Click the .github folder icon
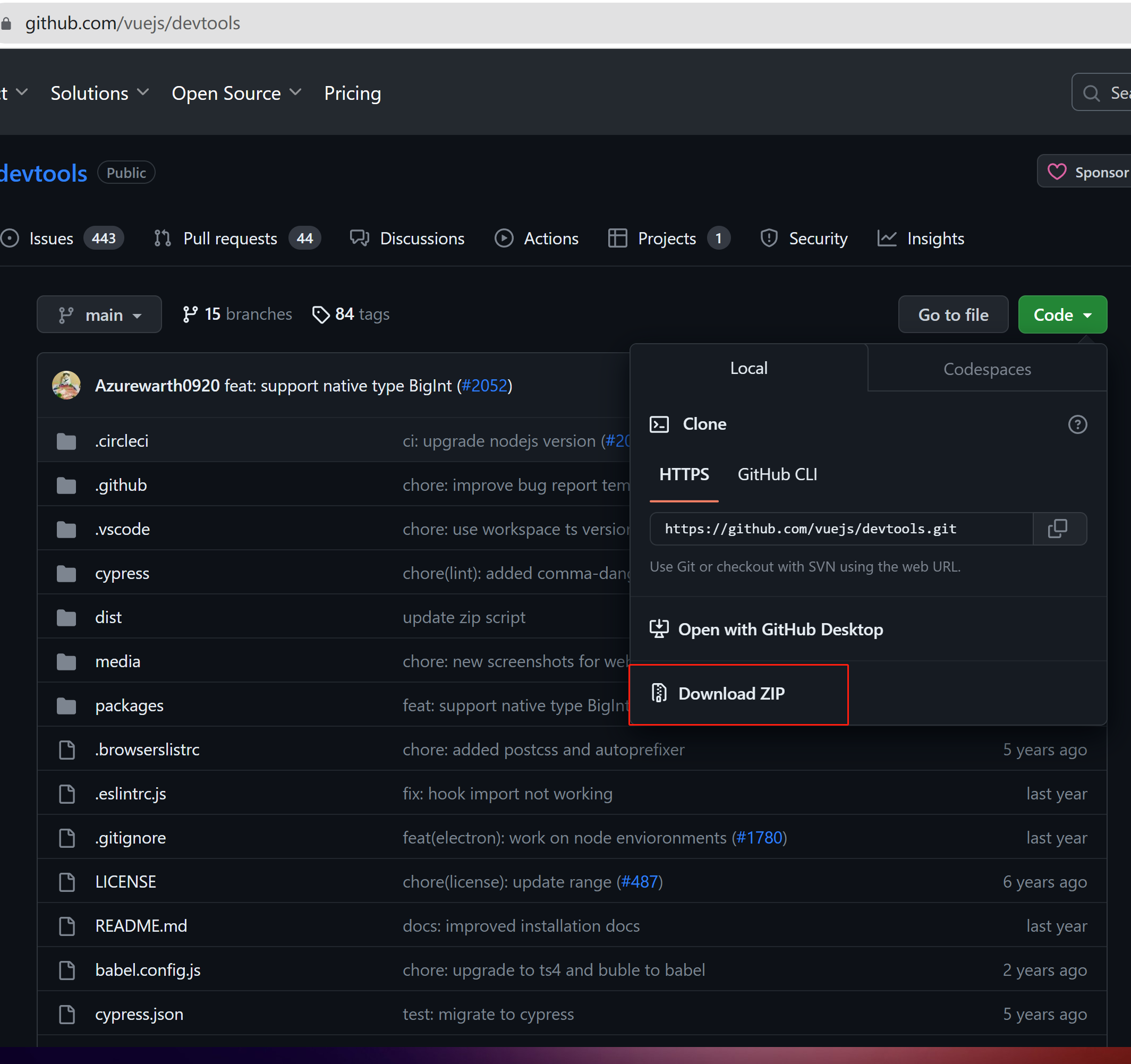 [66, 486]
